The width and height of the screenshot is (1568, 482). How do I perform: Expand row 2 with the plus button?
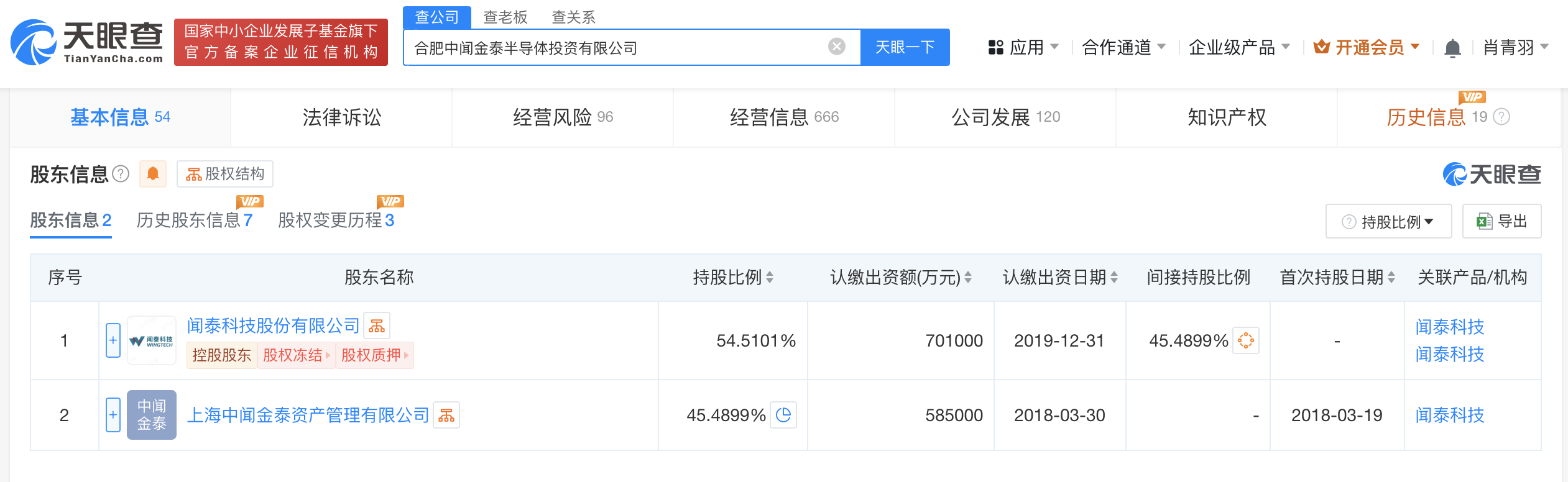coord(113,415)
